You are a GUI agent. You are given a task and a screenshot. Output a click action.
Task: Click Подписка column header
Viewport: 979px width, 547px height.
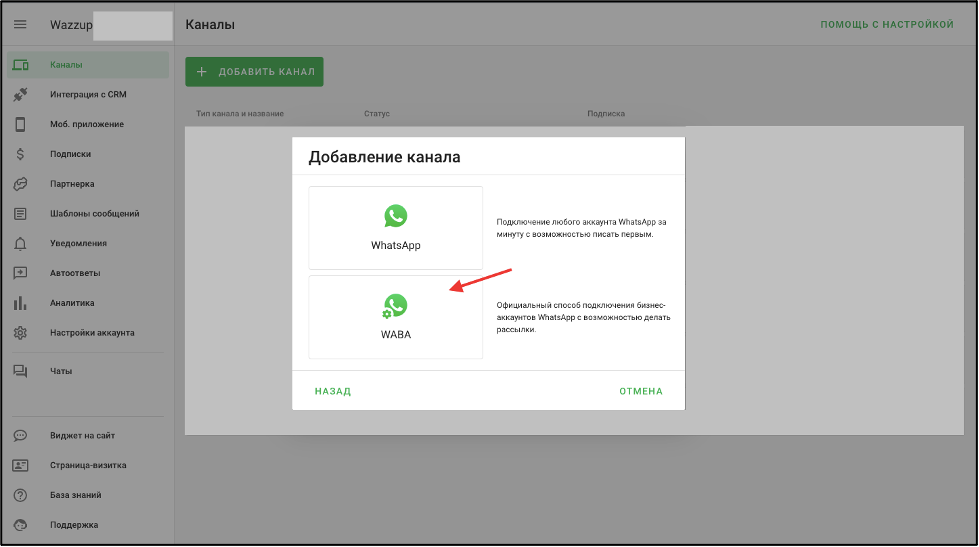click(606, 114)
